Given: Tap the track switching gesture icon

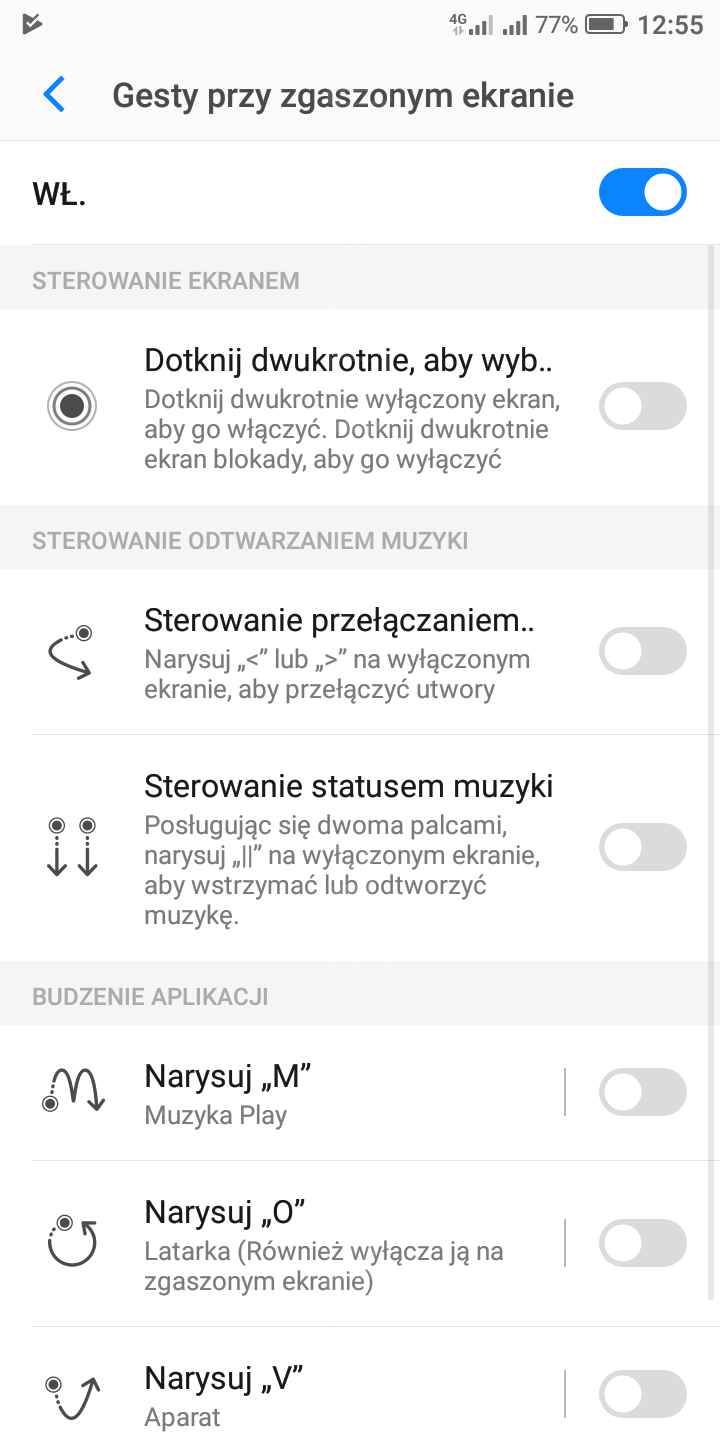Looking at the screenshot, I should [72, 652].
